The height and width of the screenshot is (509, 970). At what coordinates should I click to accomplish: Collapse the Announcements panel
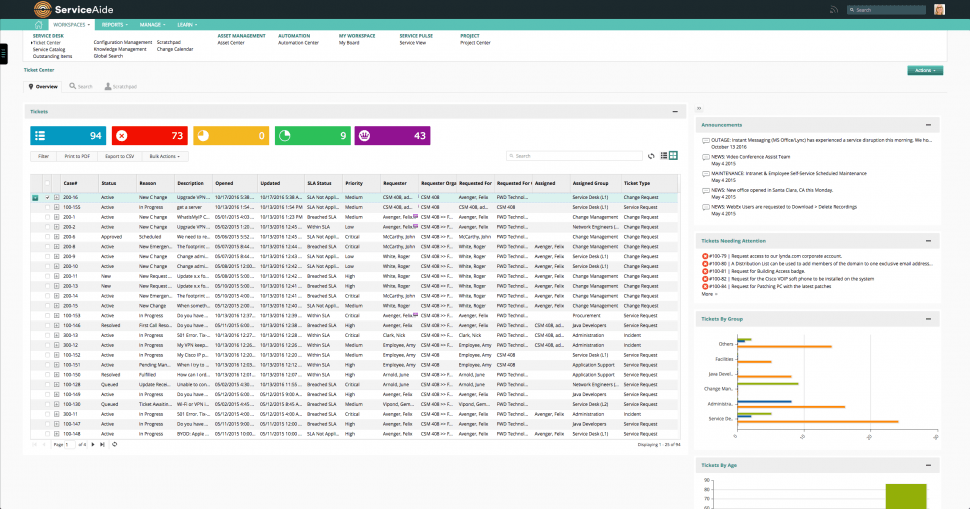click(x=928, y=125)
